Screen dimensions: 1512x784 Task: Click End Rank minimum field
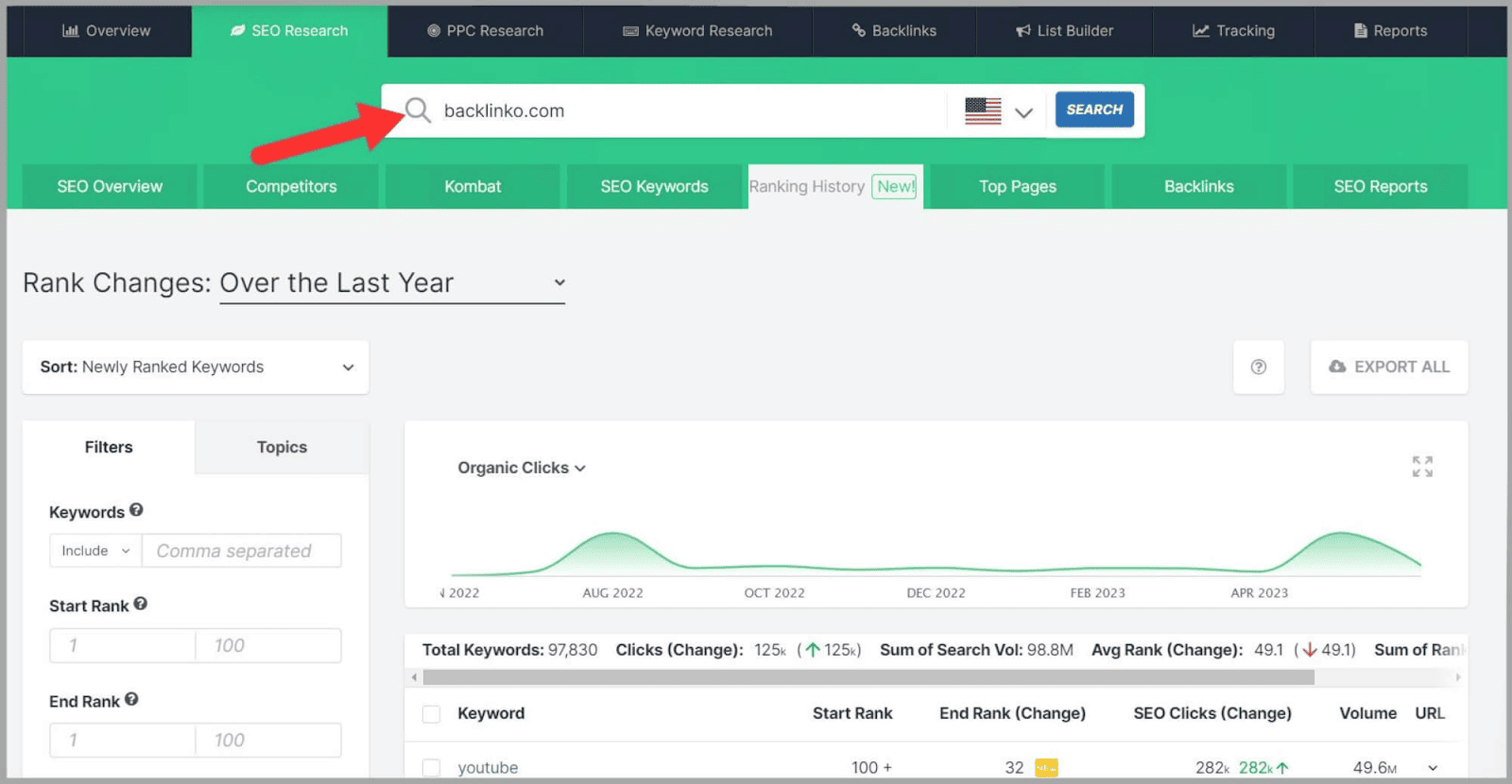pyautogui.click(x=123, y=740)
